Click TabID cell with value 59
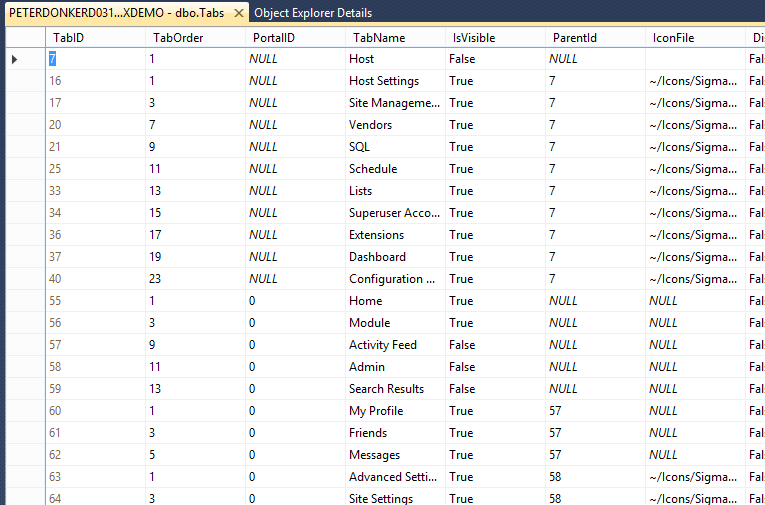This screenshot has width=765, height=505. click(x=96, y=389)
